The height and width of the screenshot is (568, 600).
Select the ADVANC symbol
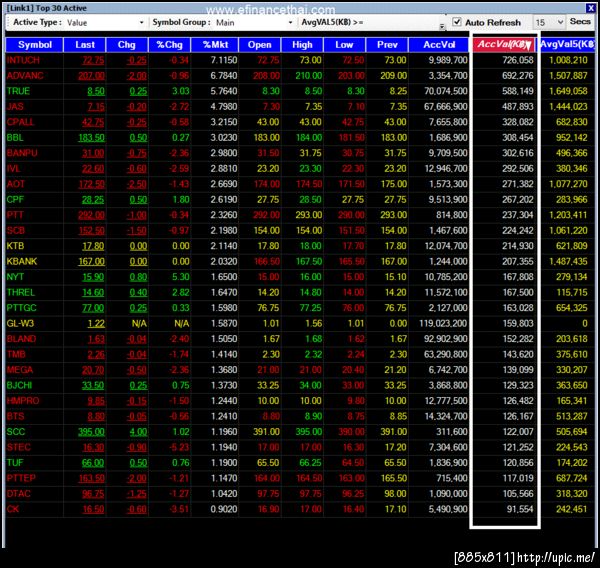[x=25, y=76]
